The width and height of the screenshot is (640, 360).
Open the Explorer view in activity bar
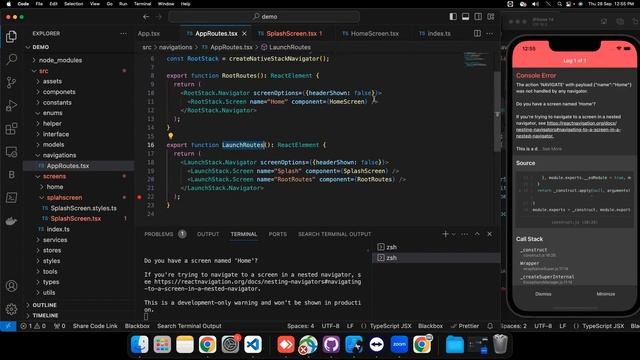(x=11, y=37)
